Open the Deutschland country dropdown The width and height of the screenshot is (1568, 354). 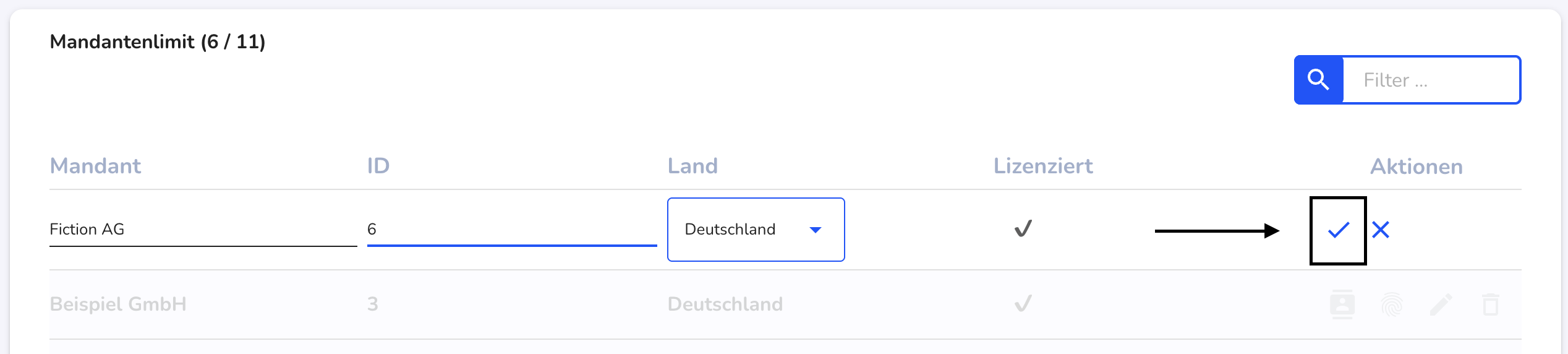click(756, 230)
